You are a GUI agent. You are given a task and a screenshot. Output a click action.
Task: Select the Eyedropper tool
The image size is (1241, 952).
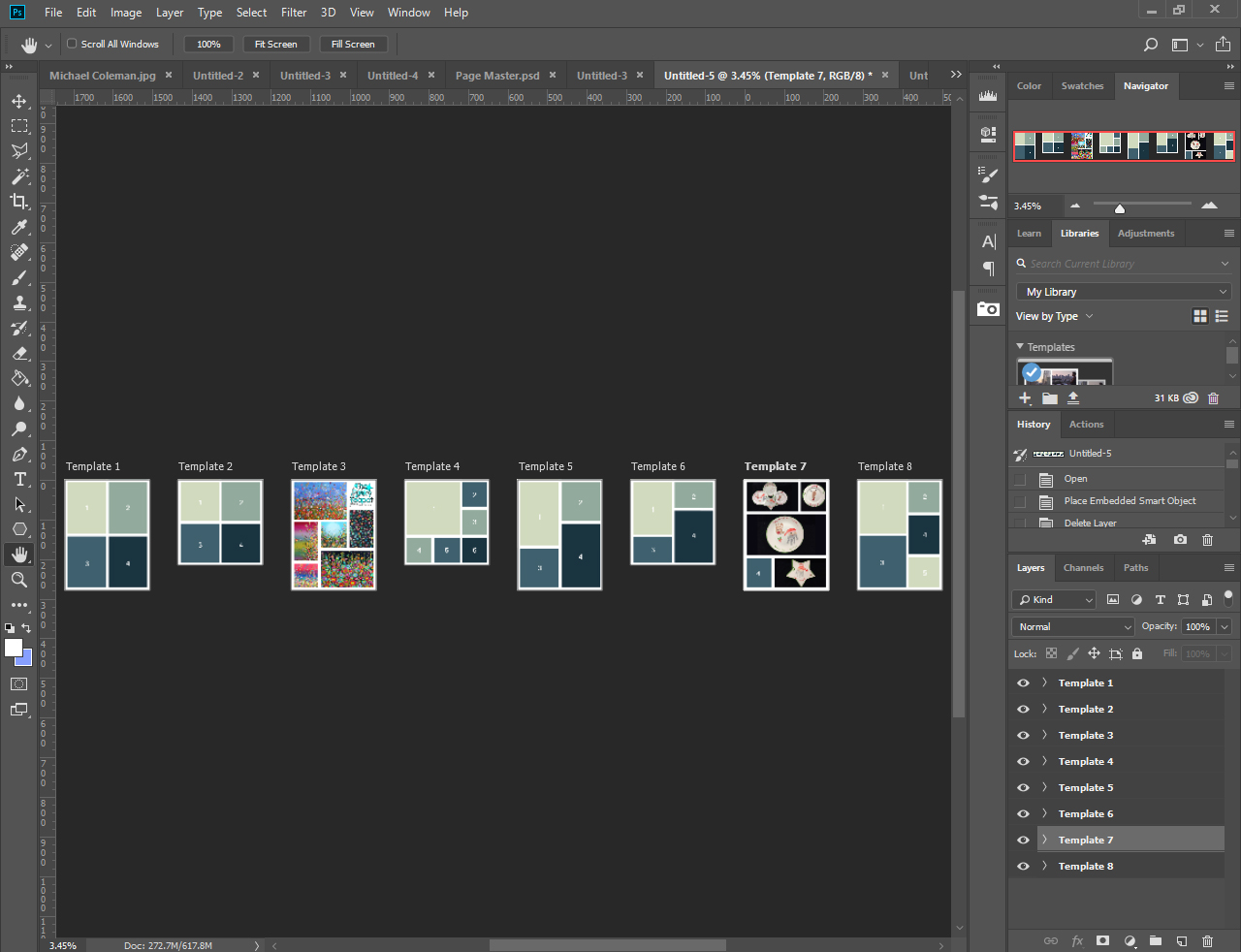(x=19, y=227)
